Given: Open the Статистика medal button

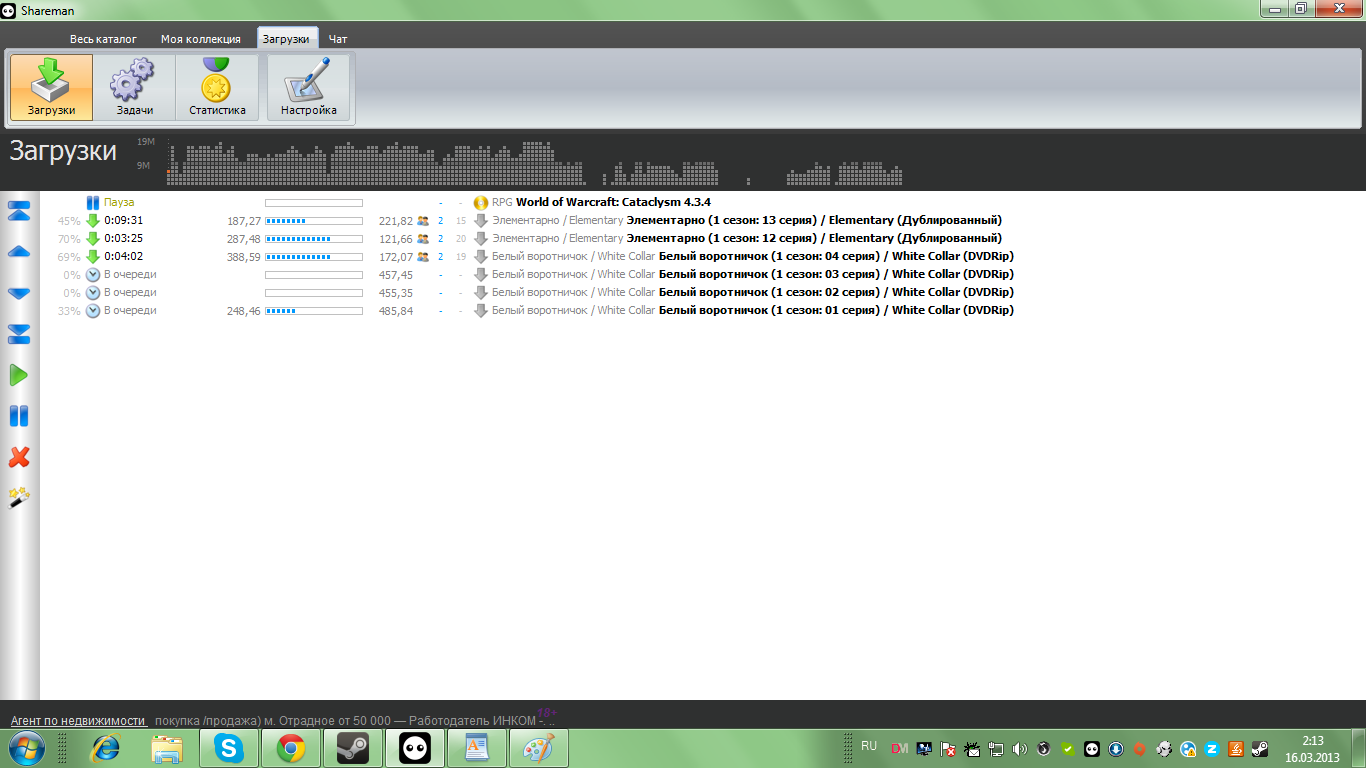Looking at the screenshot, I should click(x=217, y=88).
